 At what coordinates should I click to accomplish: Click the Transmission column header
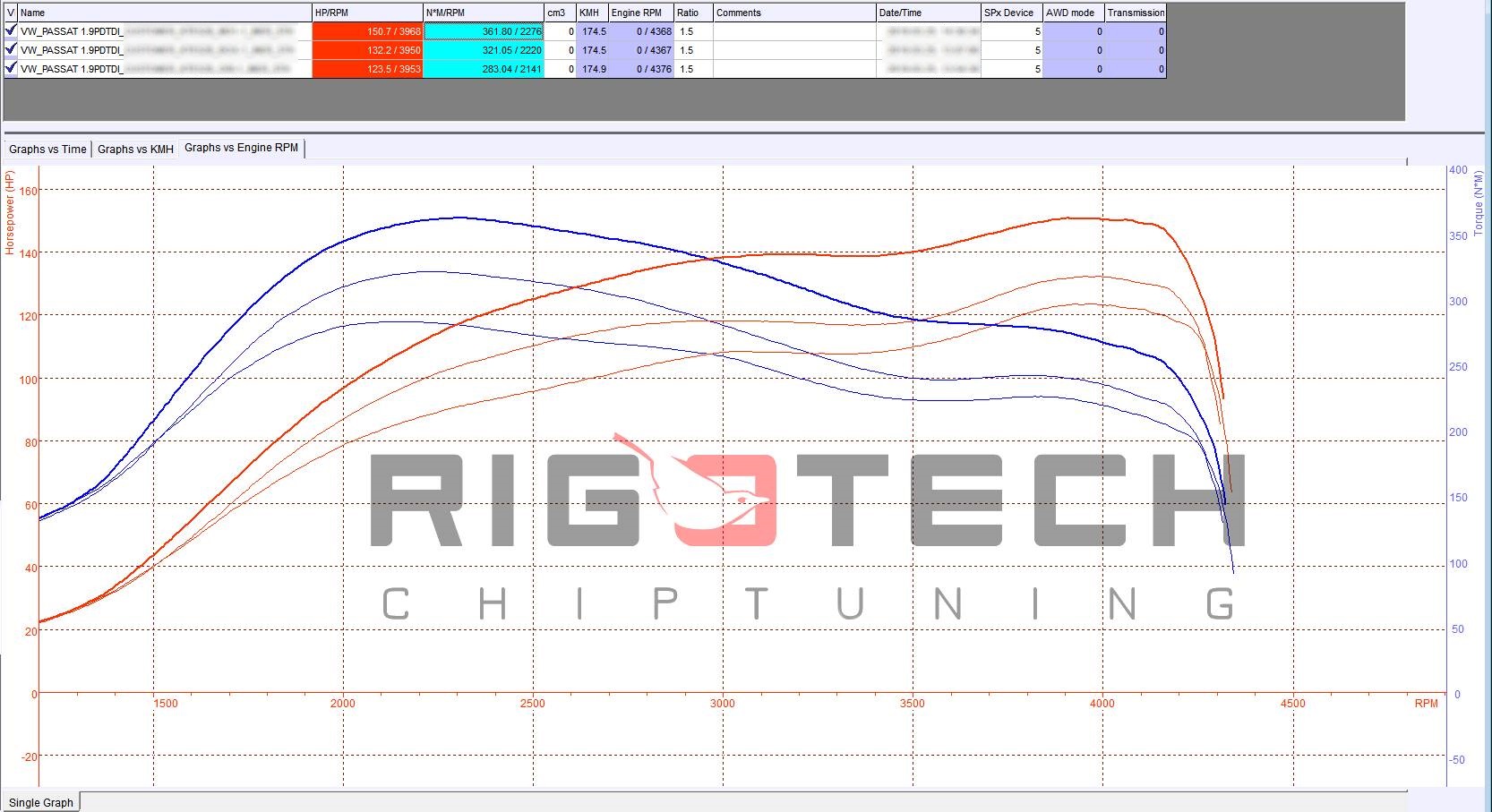(x=1136, y=13)
